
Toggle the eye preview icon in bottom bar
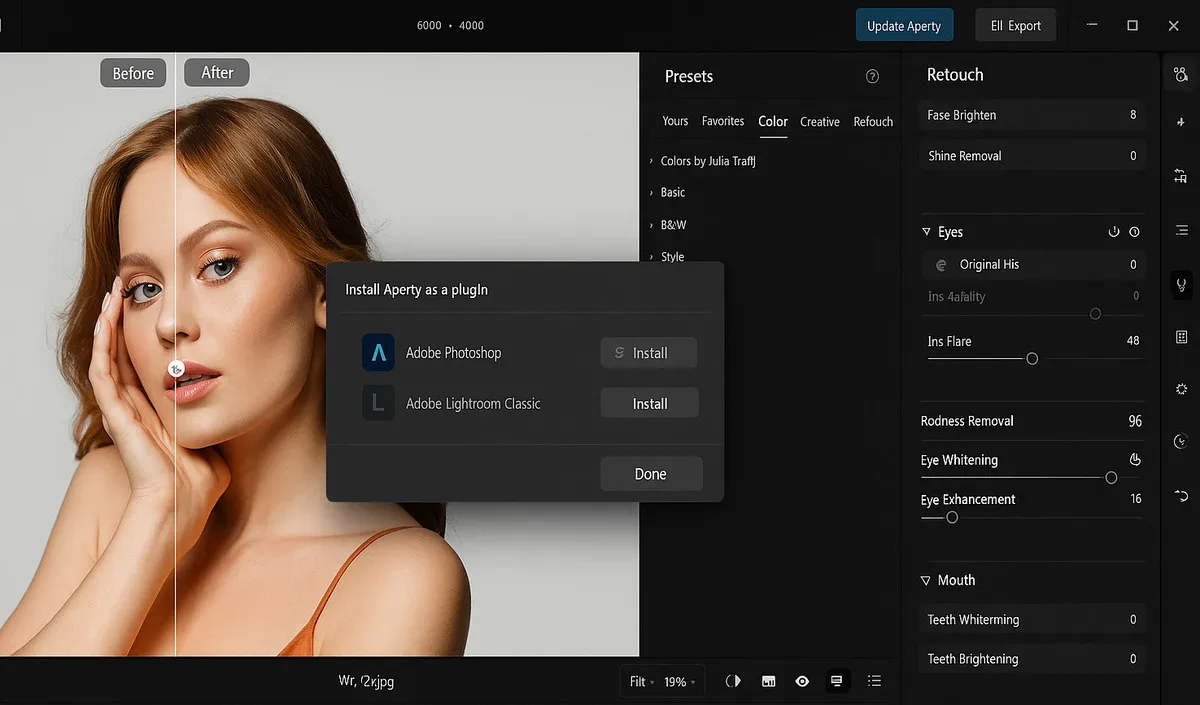coord(802,681)
